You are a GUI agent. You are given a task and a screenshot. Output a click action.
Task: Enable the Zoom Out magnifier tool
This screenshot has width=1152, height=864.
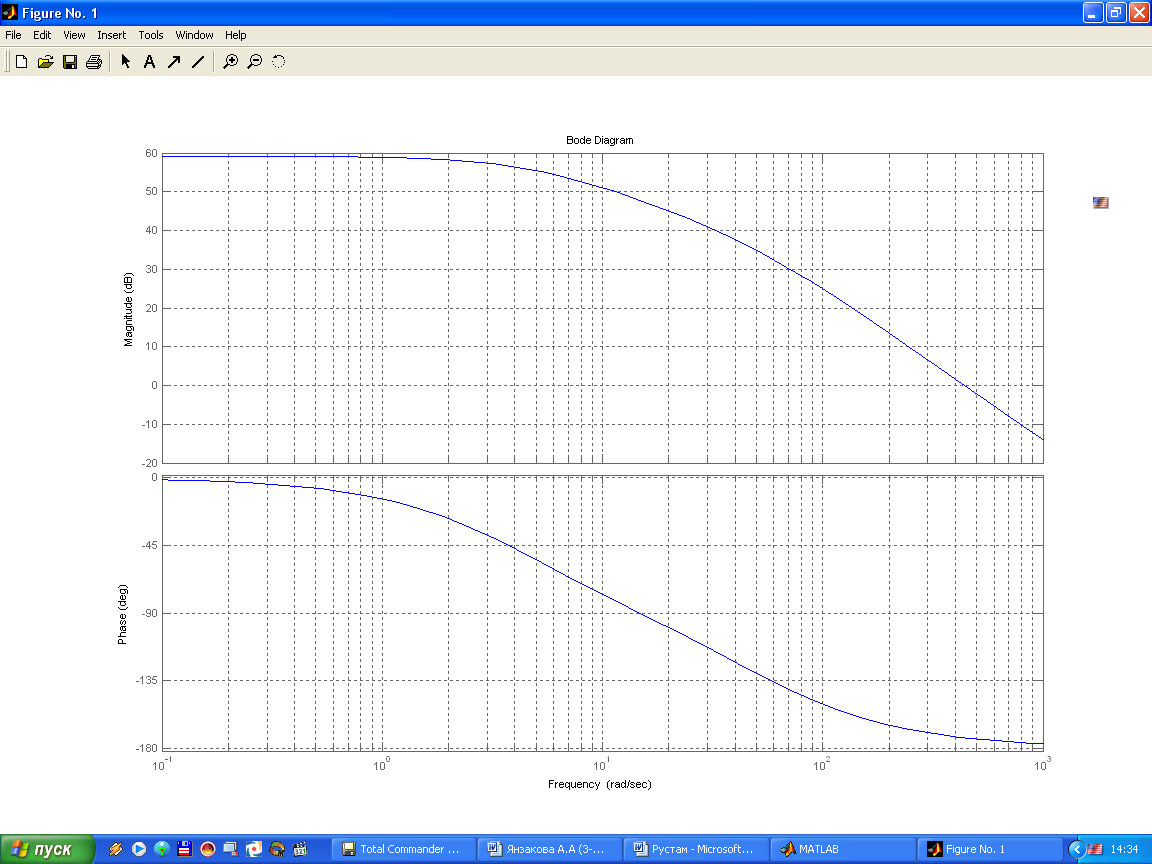pos(255,62)
